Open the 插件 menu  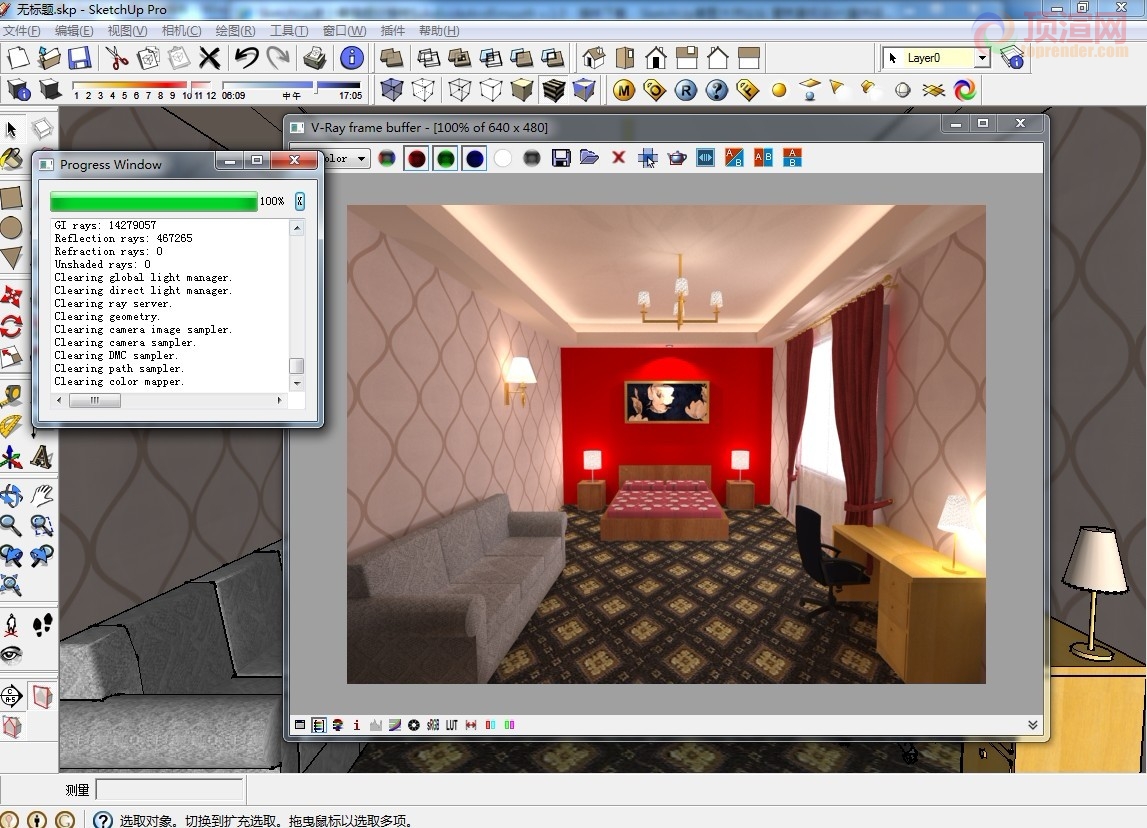coord(392,31)
